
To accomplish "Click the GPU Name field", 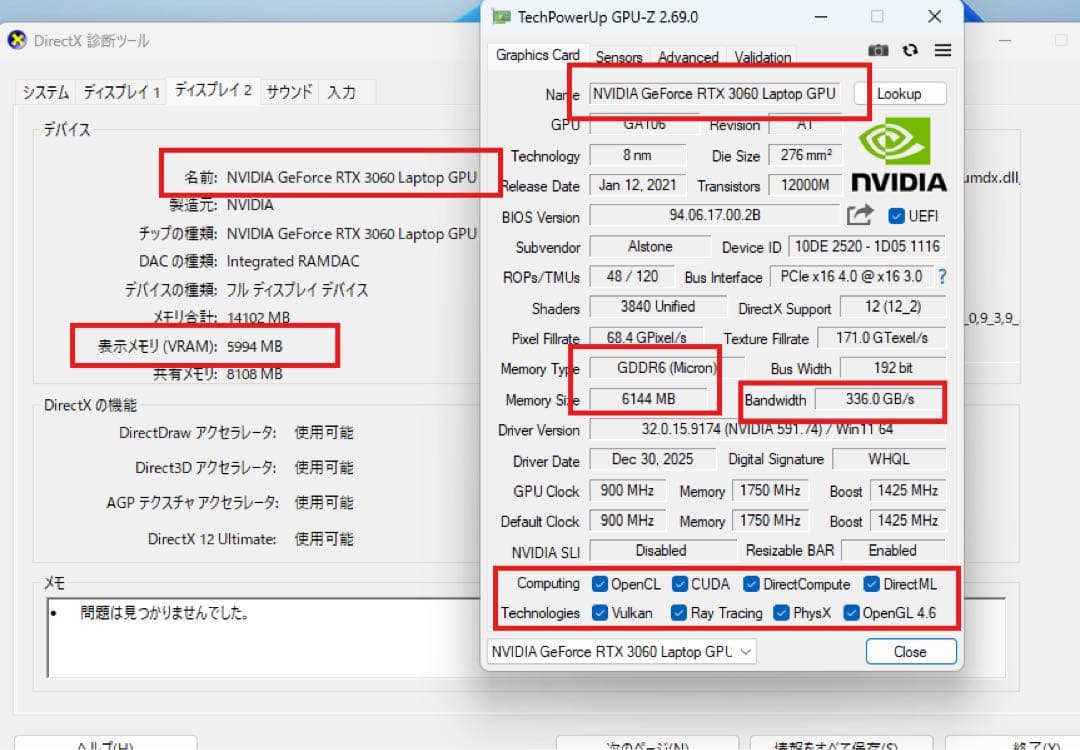I will (715, 94).
